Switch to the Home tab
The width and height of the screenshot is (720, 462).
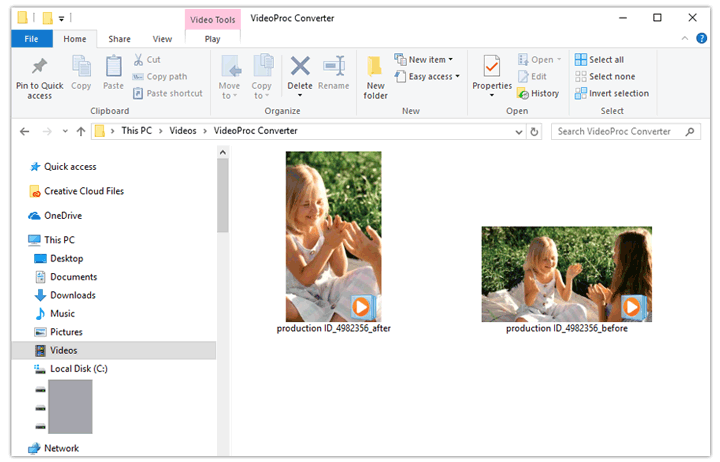click(75, 39)
